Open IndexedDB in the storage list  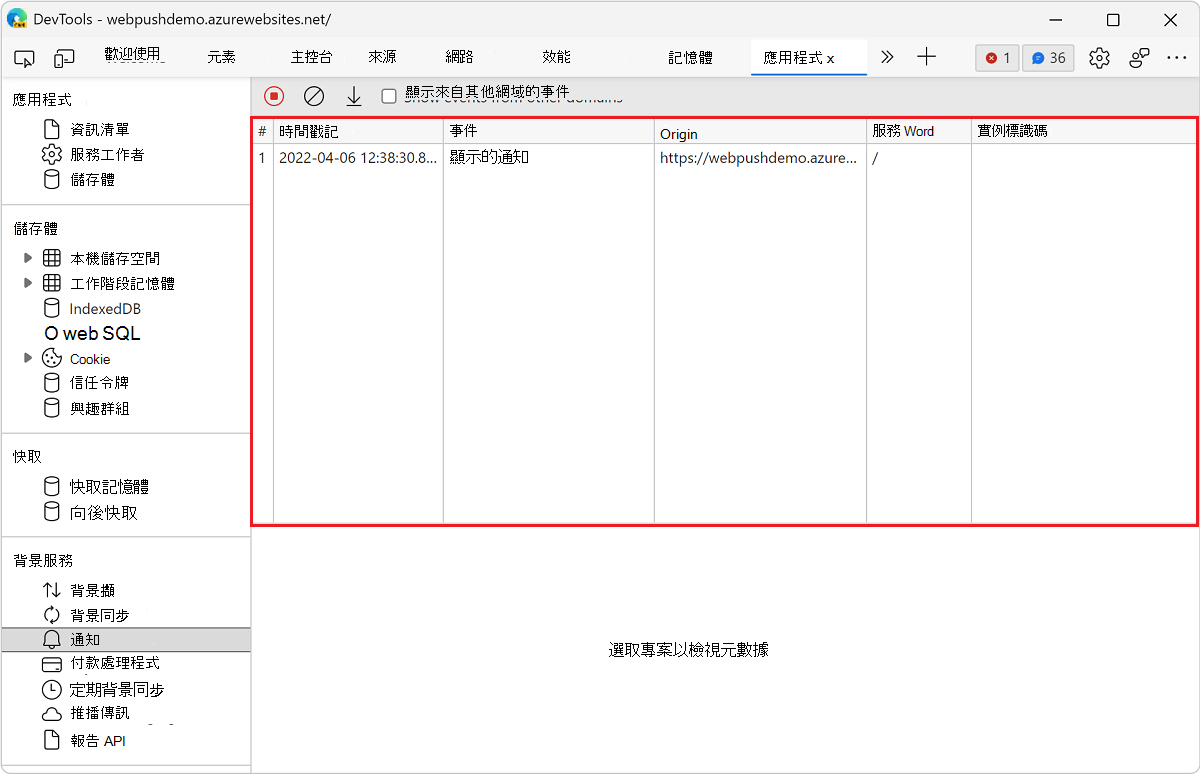[x=105, y=308]
